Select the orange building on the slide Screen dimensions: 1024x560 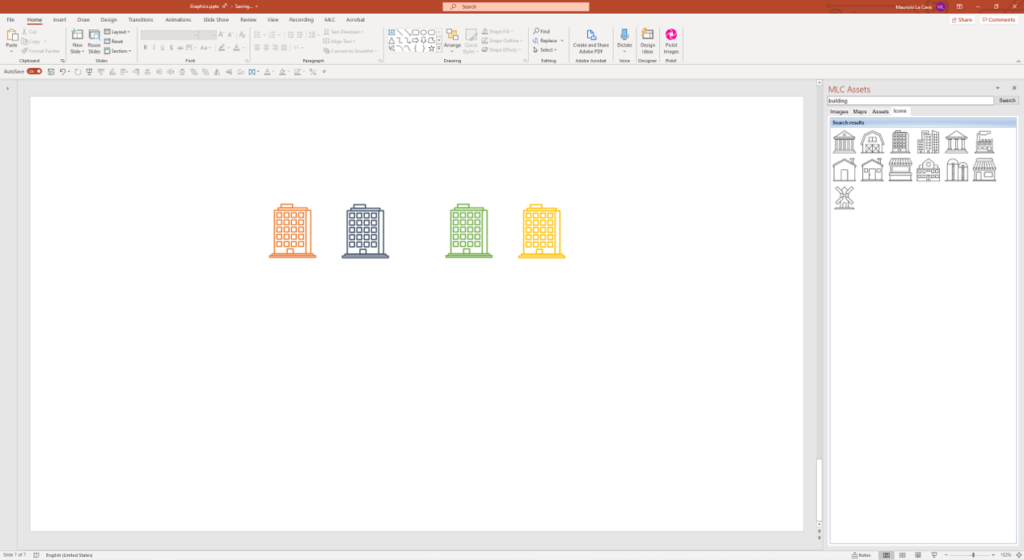pos(292,230)
